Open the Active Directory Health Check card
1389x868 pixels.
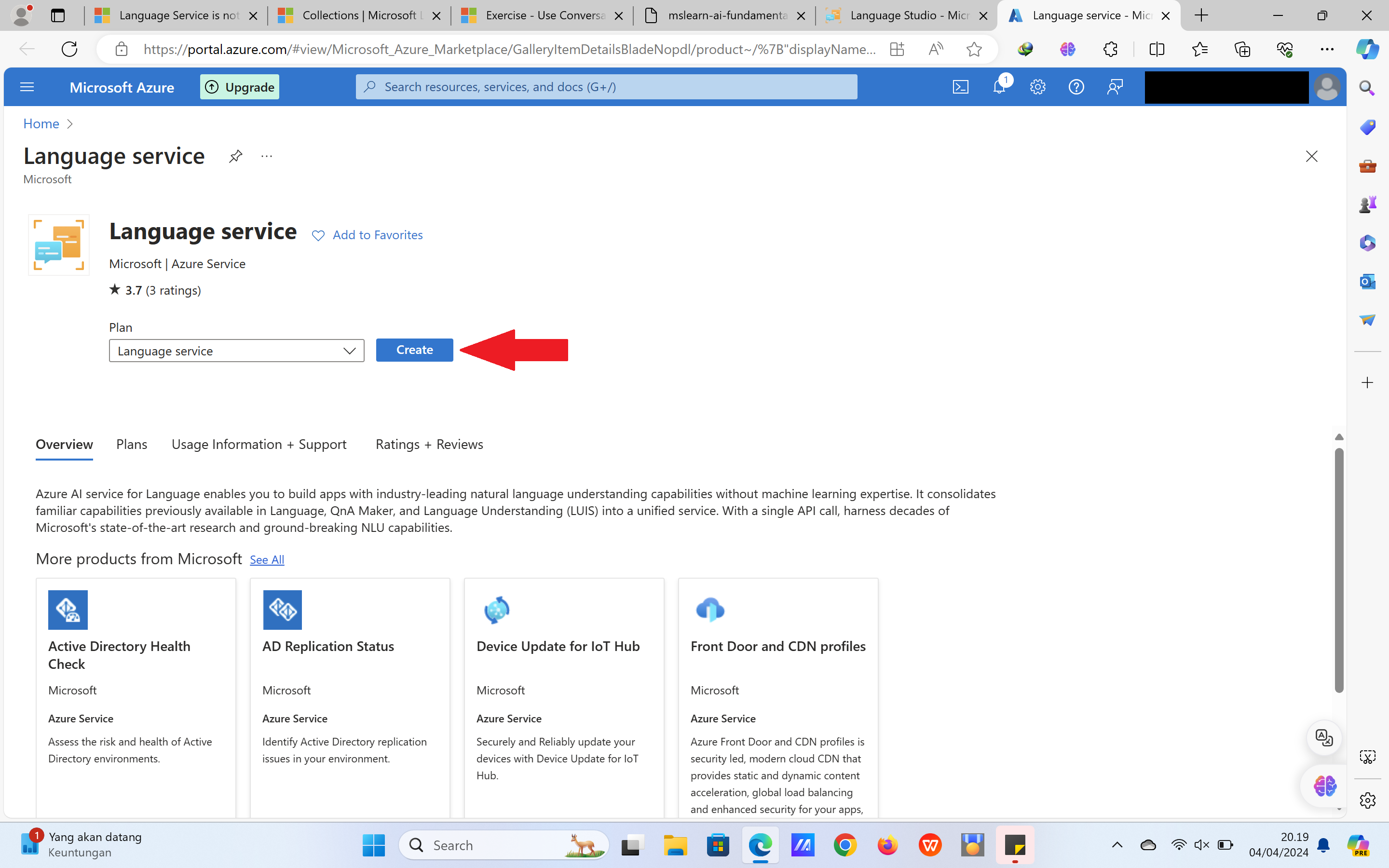[x=136, y=697]
